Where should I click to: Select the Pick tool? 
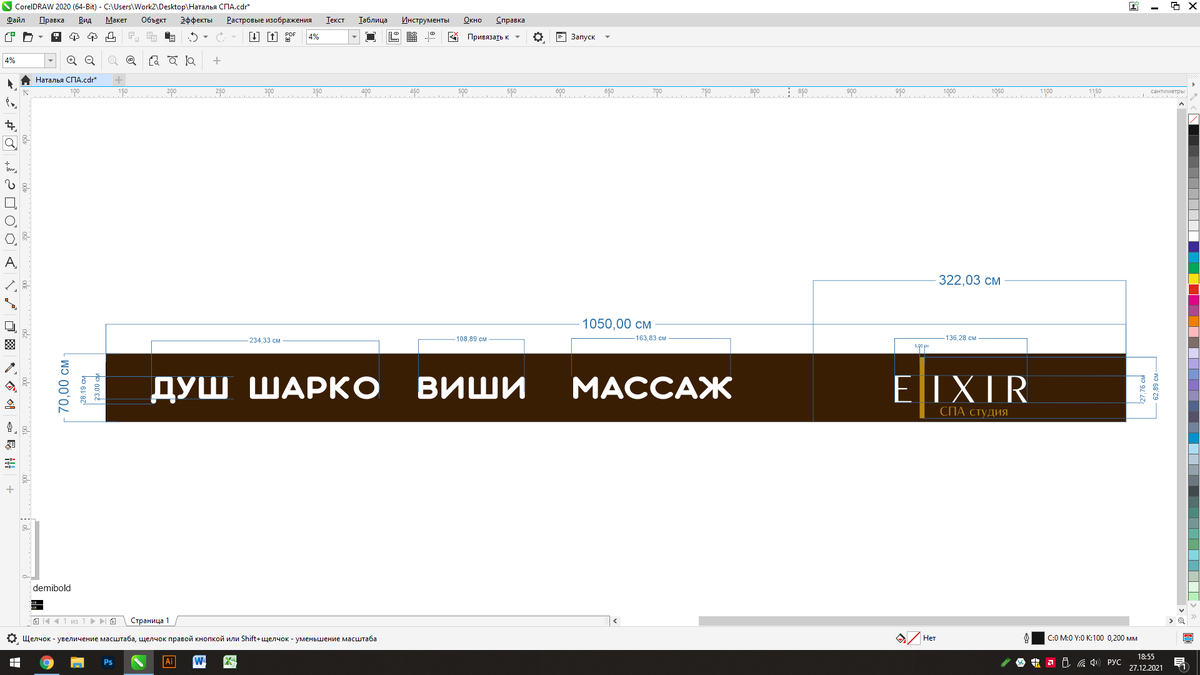10,84
